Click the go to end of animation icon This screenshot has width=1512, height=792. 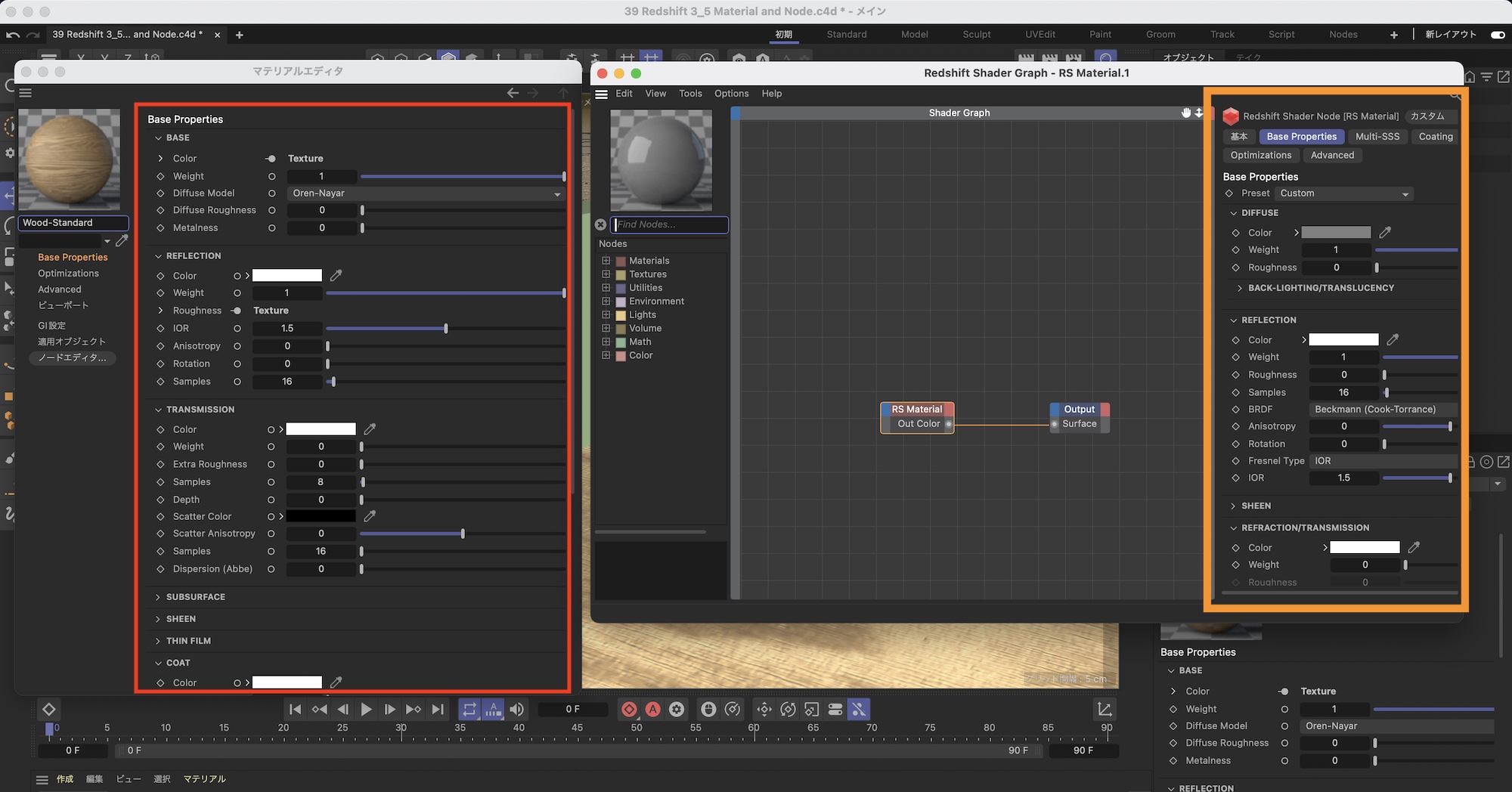[437, 709]
